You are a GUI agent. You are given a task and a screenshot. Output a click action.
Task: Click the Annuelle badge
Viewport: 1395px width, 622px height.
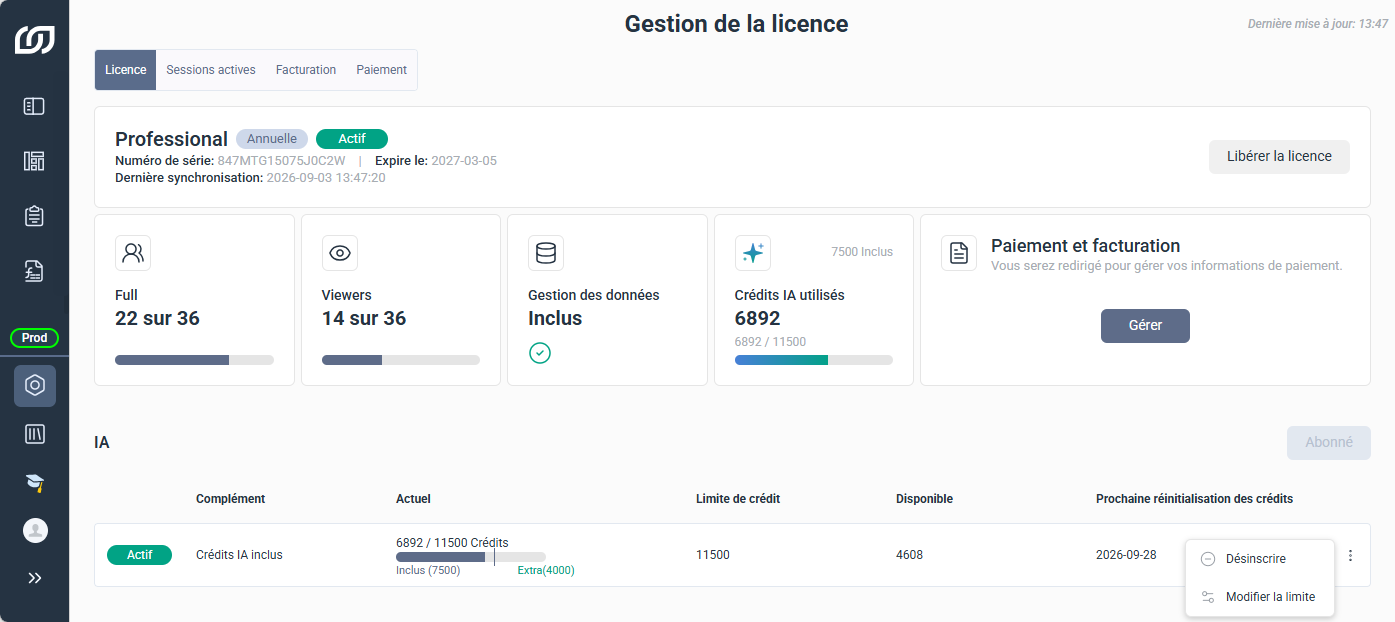(272, 139)
